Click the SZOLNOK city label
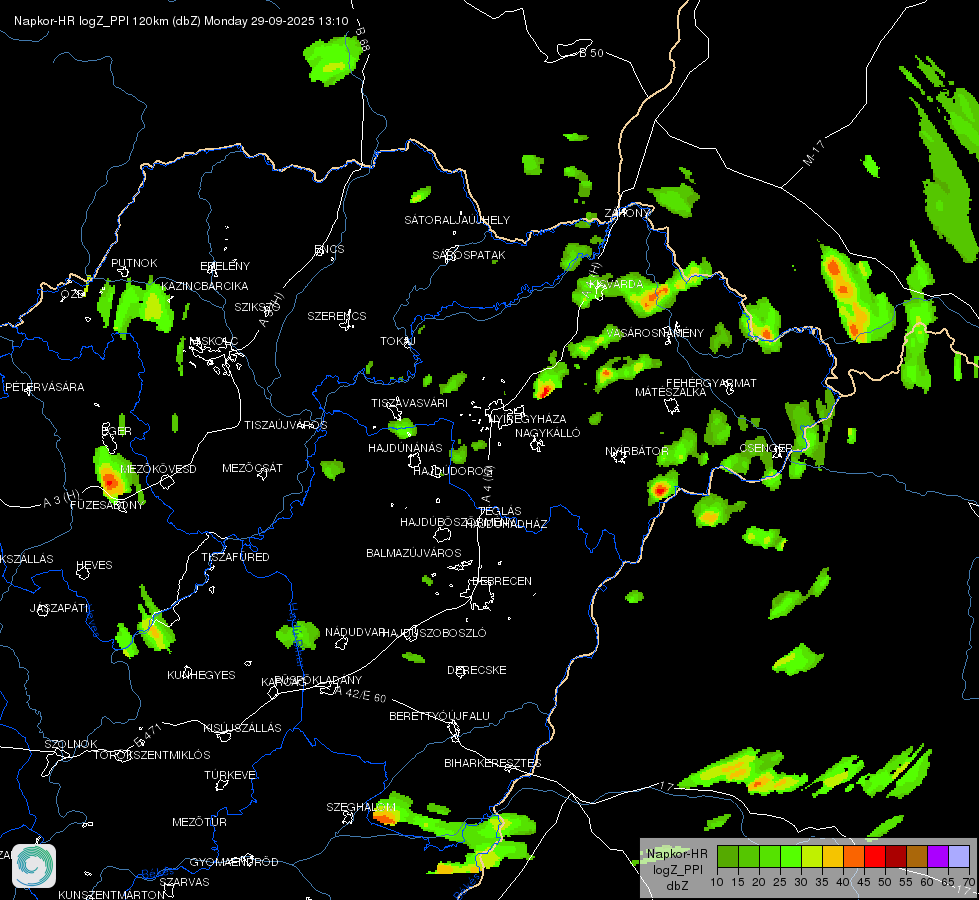The width and height of the screenshot is (979, 900). (71, 744)
